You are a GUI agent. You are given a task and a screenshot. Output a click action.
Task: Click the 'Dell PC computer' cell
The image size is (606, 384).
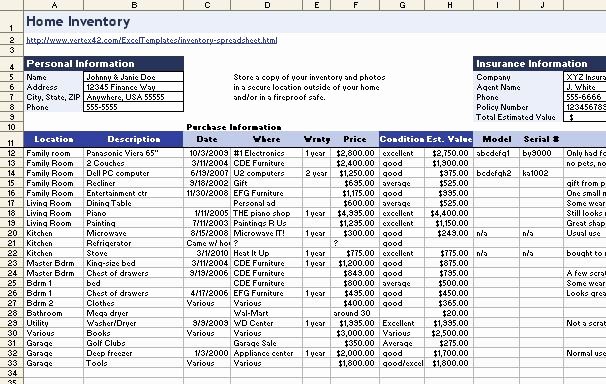(133, 173)
